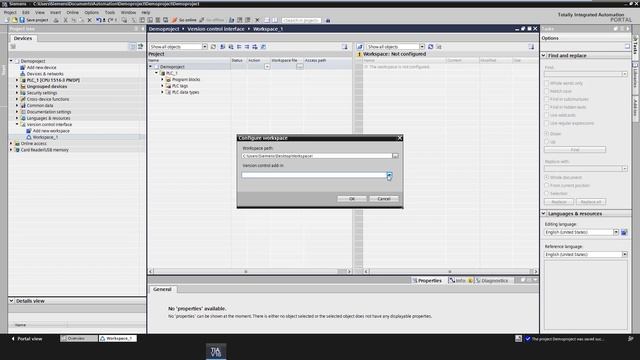Click Workspace_1 tab in bottom bar
The height and width of the screenshot is (360, 640).
[118, 339]
